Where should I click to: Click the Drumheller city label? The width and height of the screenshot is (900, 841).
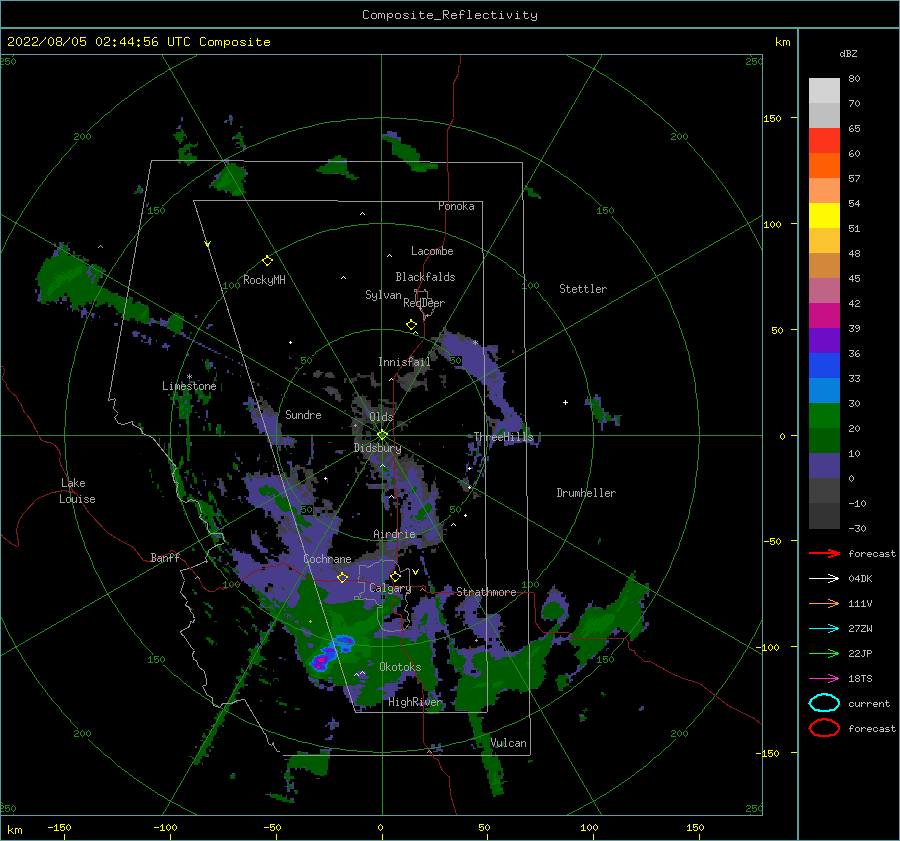point(586,493)
